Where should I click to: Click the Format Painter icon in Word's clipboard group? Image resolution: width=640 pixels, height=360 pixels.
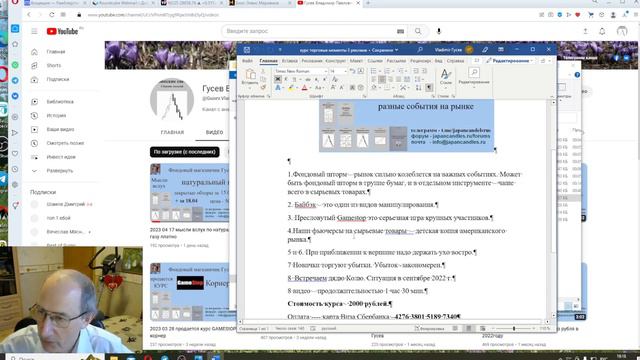click(x=263, y=87)
